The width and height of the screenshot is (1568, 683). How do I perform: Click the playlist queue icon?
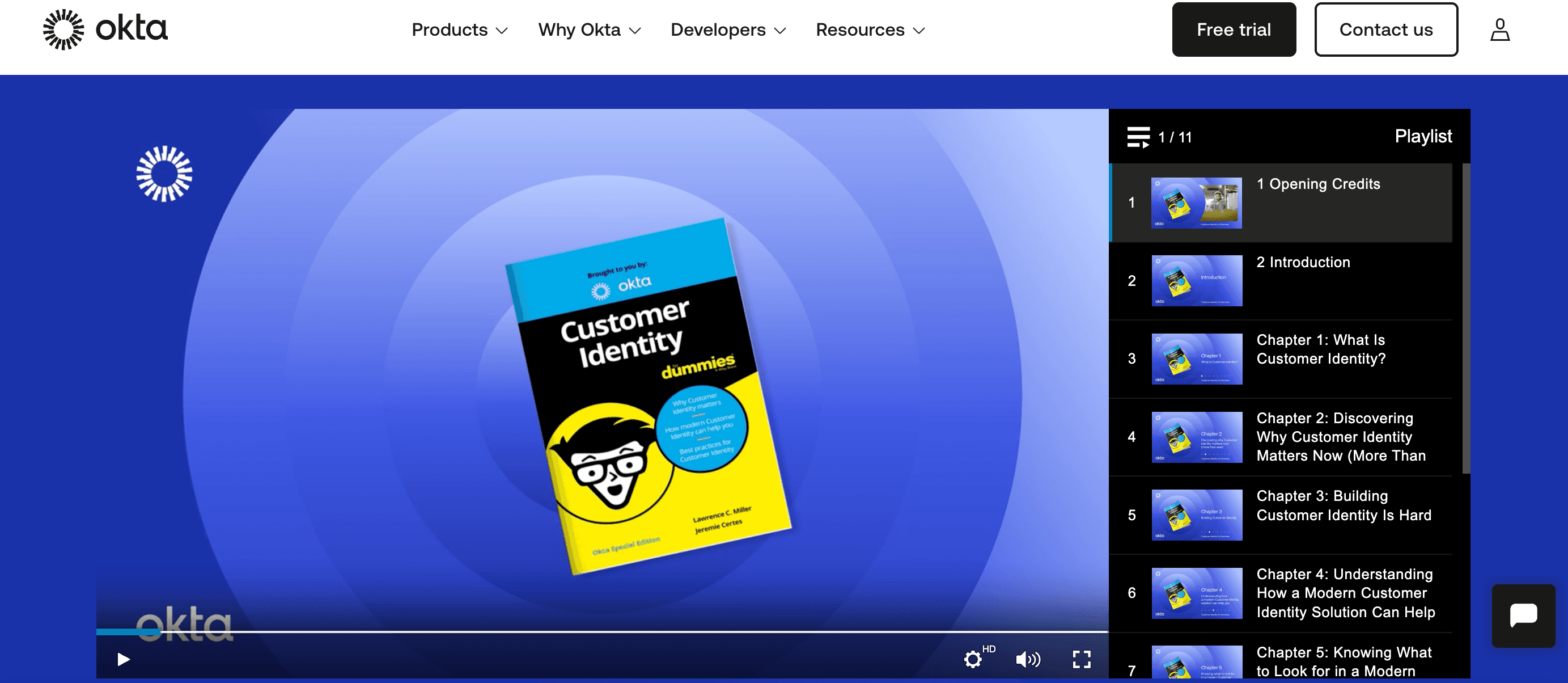pyautogui.click(x=1138, y=137)
